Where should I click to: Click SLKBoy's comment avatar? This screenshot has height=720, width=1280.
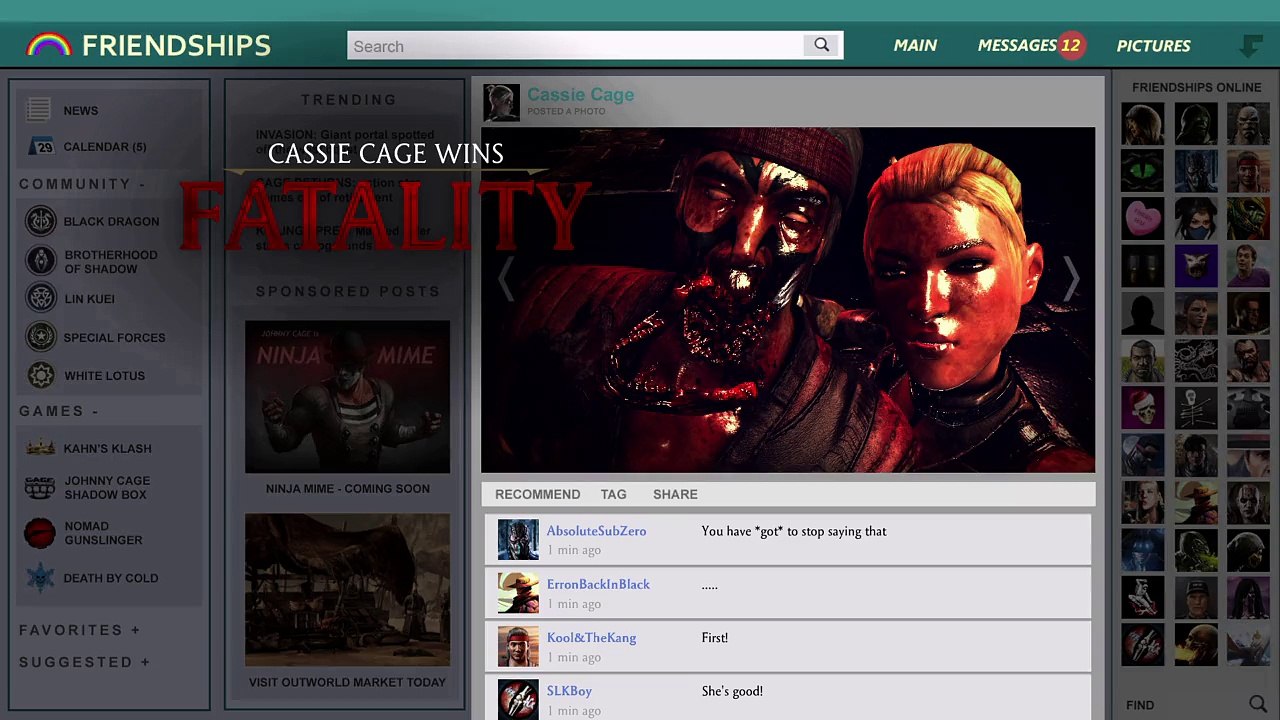click(x=518, y=700)
